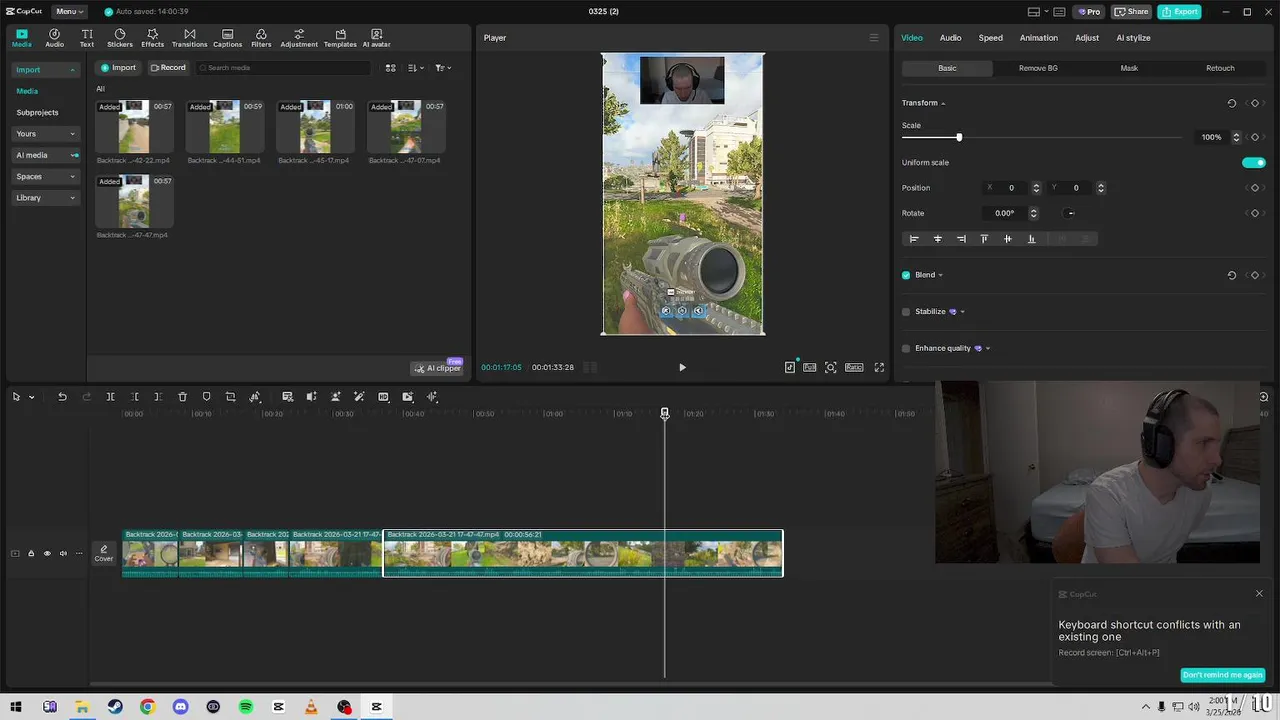Play the video preview

click(682, 367)
